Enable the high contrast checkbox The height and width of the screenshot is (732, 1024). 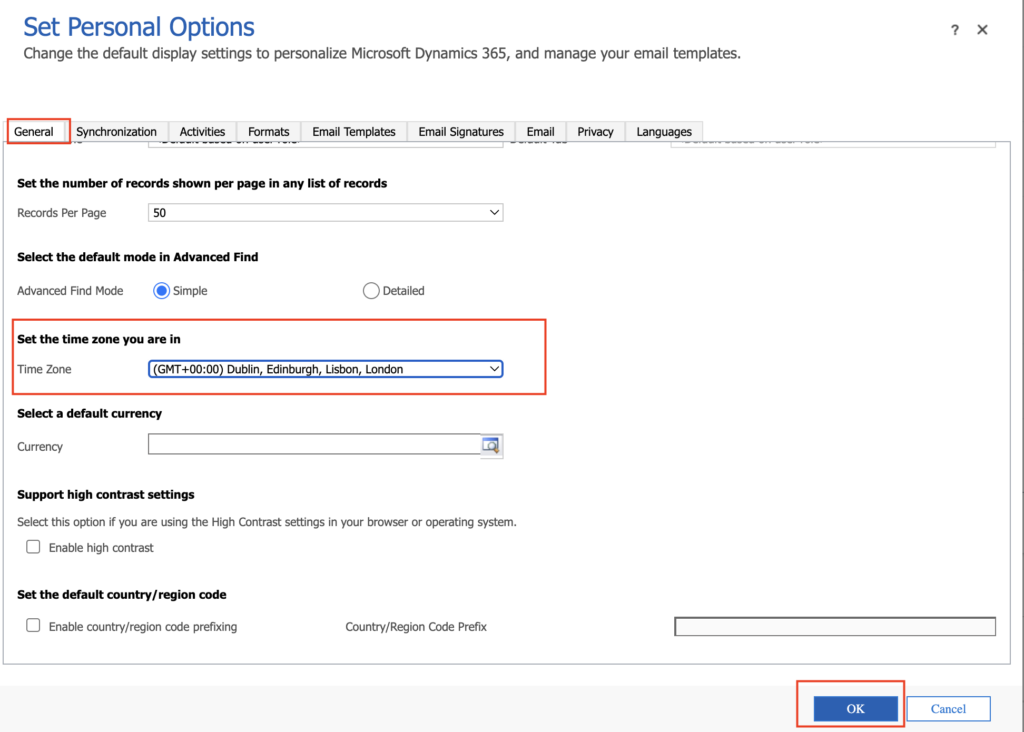pos(33,547)
